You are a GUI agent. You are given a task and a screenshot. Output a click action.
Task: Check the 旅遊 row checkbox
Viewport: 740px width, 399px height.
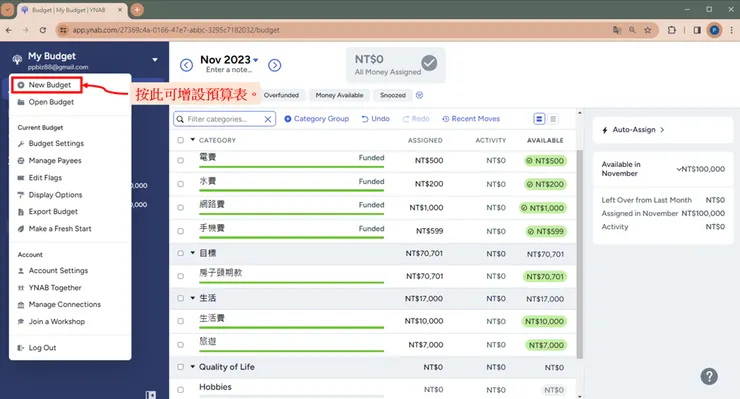tap(180, 345)
